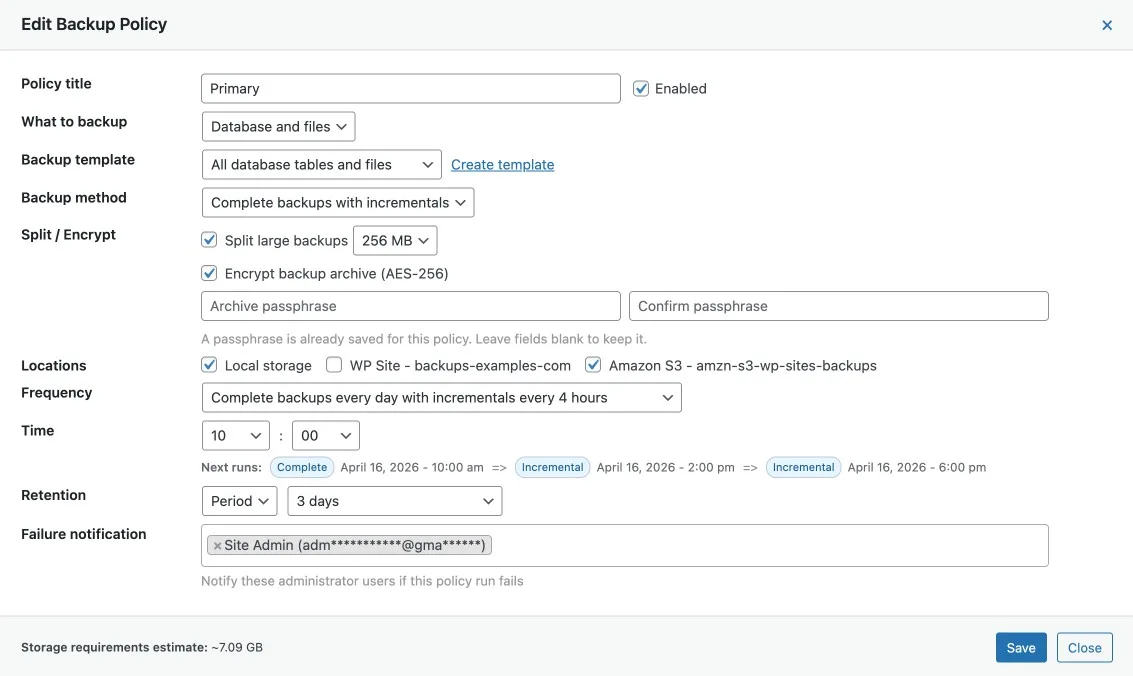Toggle the Enabled checkbox
Viewport: 1133px width, 676px height.
[x=641, y=89]
